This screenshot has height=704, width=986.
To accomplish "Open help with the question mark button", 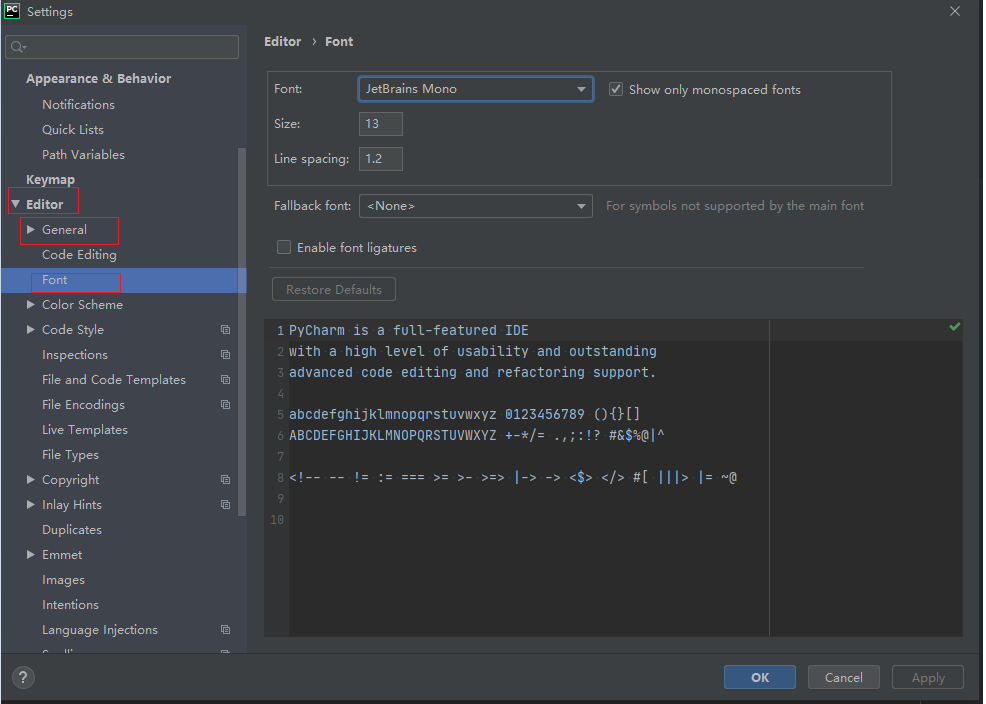I will (23, 678).
